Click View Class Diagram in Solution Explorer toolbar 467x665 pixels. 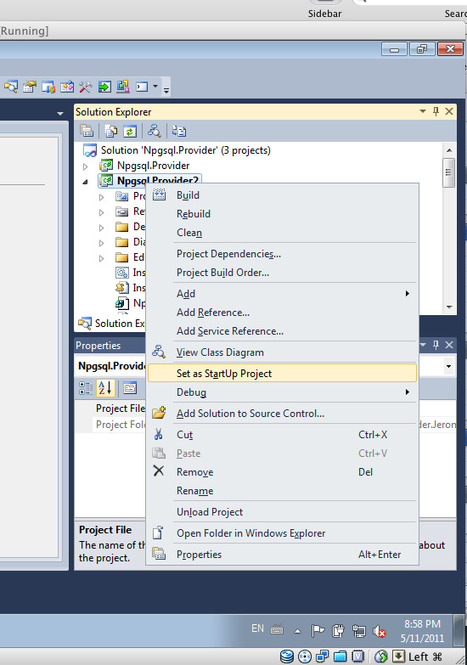pyautogui.click(x=154, y=131)
